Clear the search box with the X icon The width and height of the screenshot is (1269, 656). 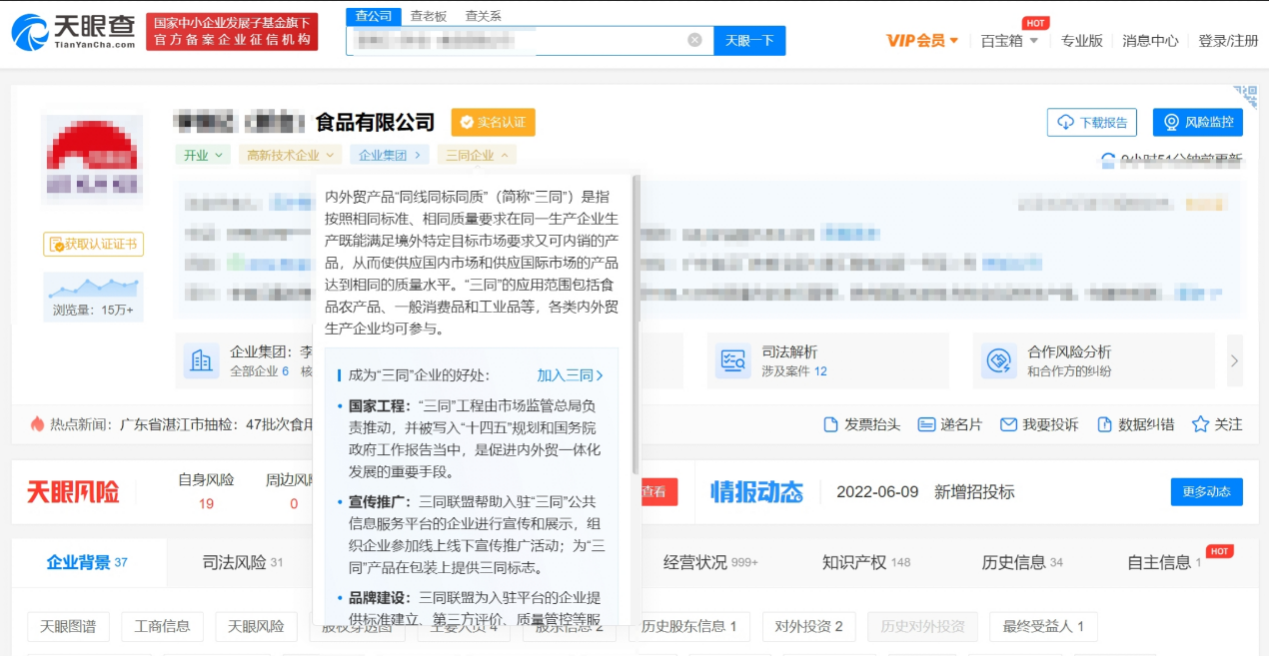click(695, 40)
